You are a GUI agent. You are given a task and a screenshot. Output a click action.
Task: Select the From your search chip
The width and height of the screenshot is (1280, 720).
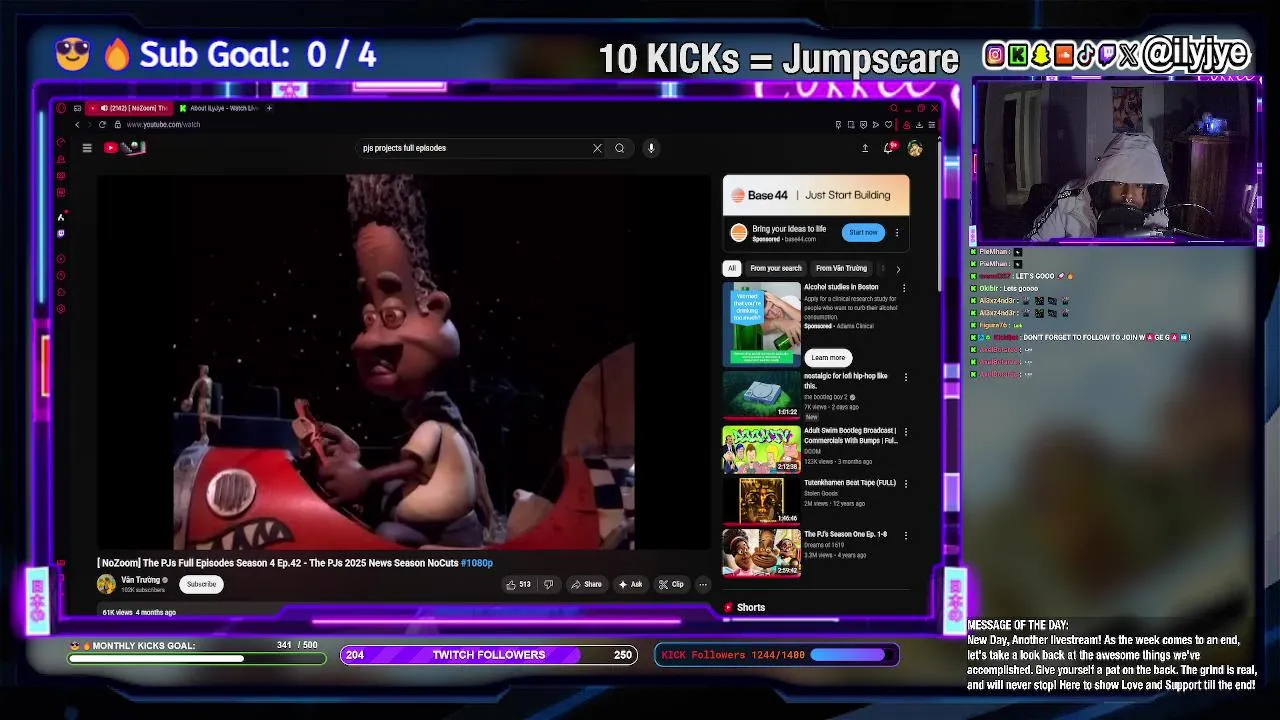pyautogui.click(x=776, y=268)
